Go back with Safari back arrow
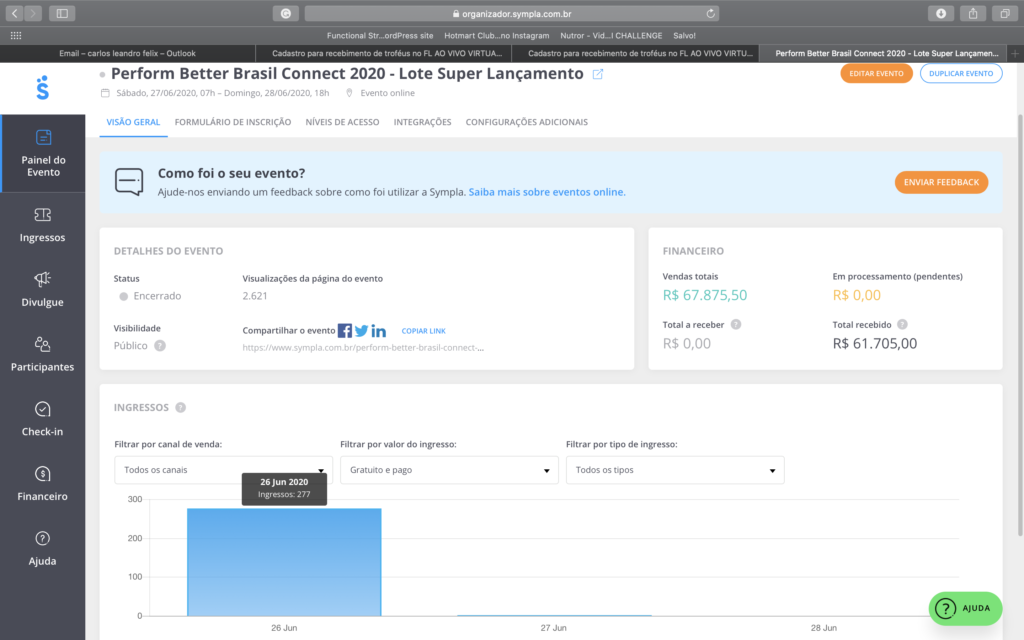Viewport: 1024px width, 640px height. click(14, 13)
